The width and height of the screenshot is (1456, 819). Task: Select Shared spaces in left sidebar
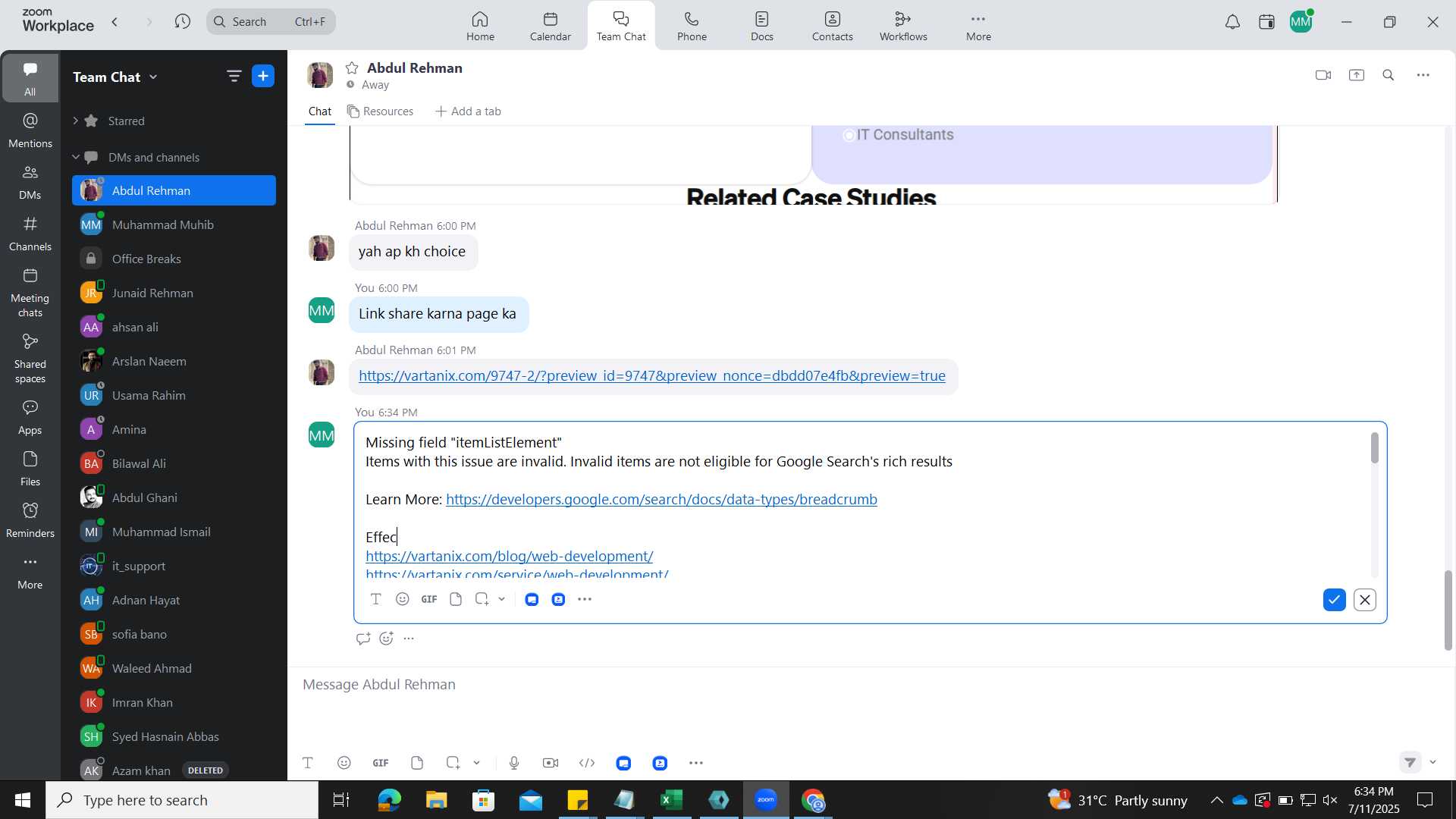point(30,359)
